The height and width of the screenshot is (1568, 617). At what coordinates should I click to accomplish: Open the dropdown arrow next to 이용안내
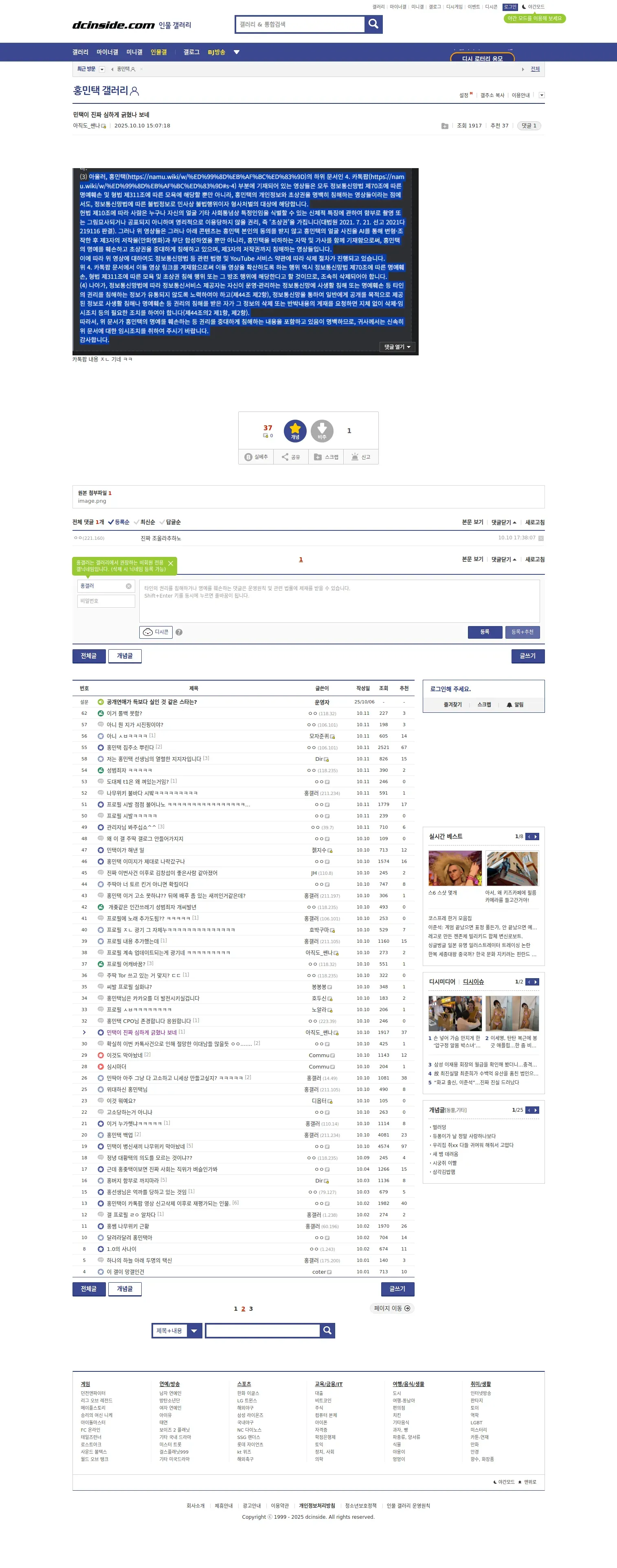(542, 95)
